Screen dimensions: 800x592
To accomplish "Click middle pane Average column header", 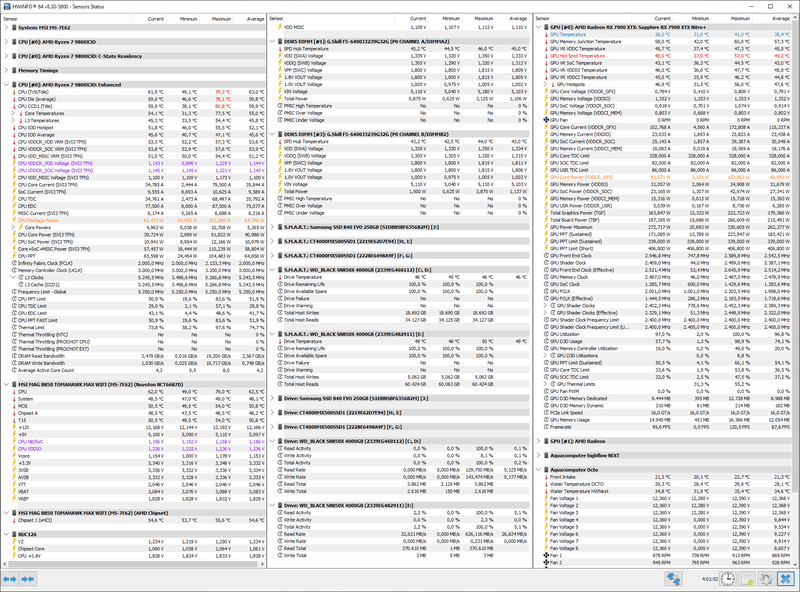I will pyautogui.click(x=512, y=19).
